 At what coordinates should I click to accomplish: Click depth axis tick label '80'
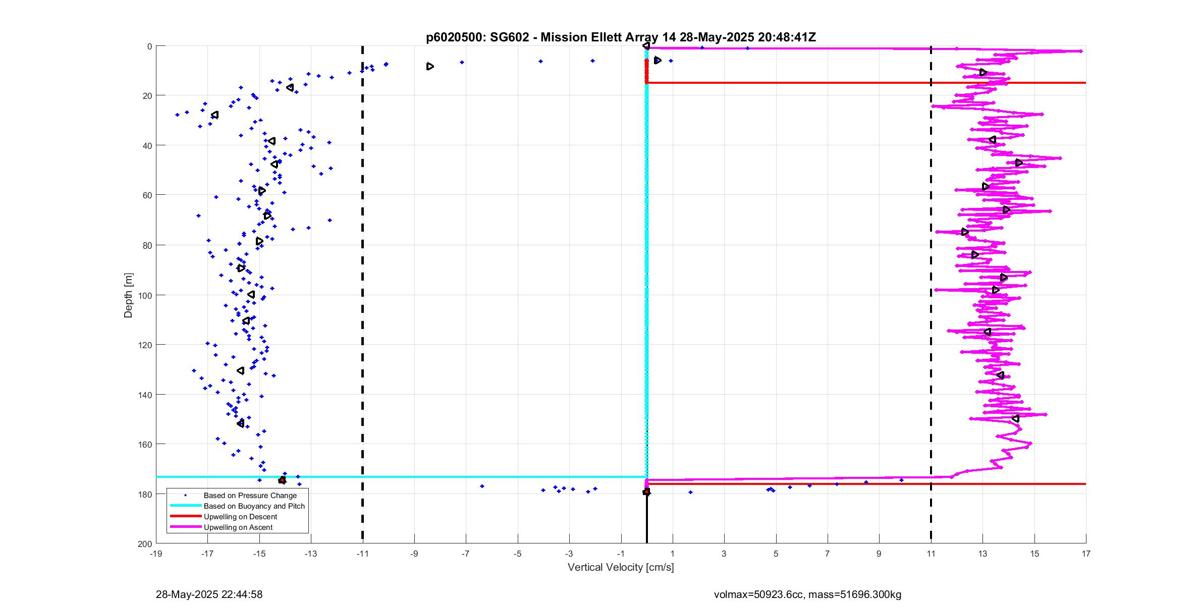pos(146,245)
